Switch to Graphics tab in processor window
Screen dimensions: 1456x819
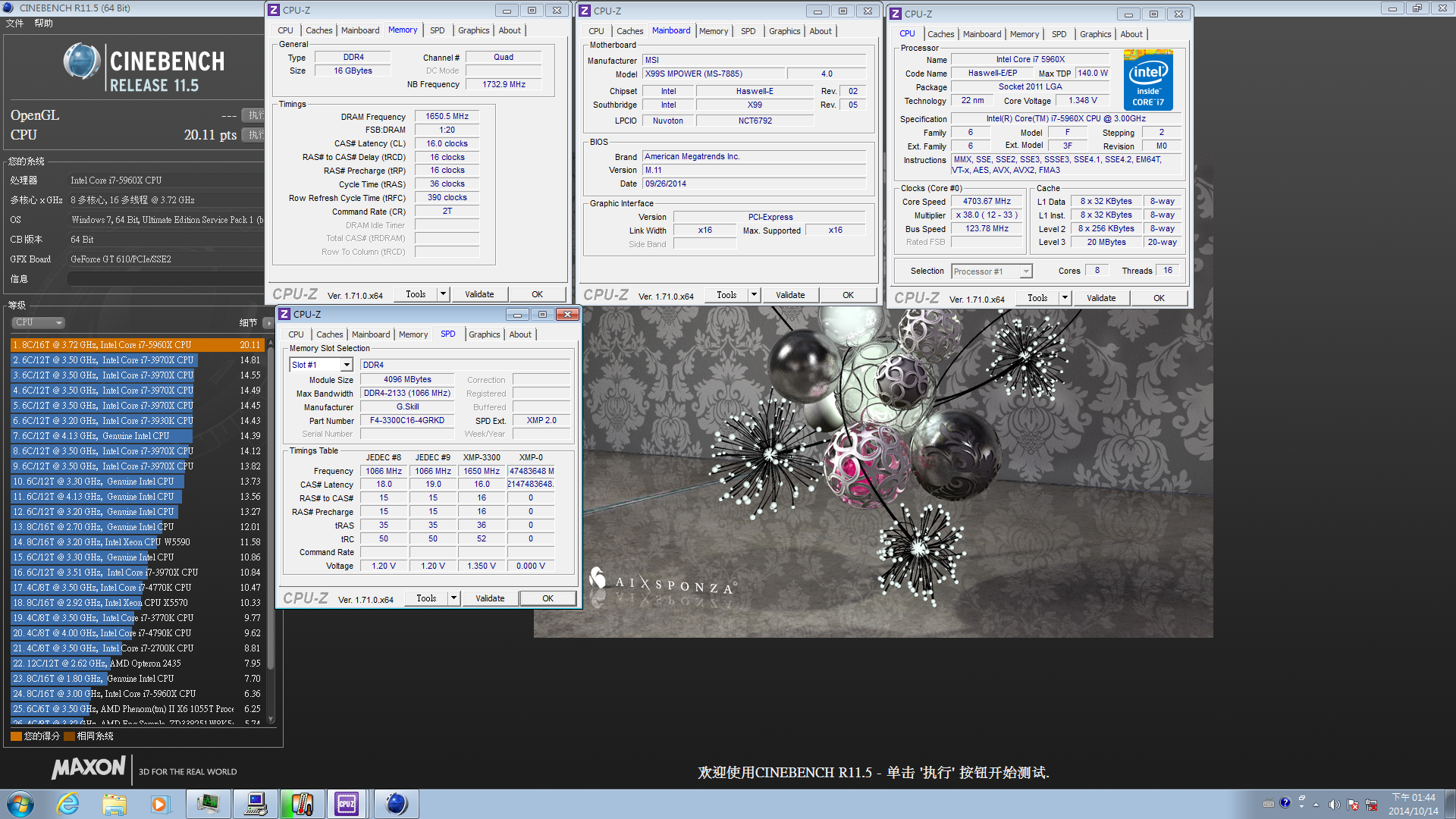coord(1095,34)
